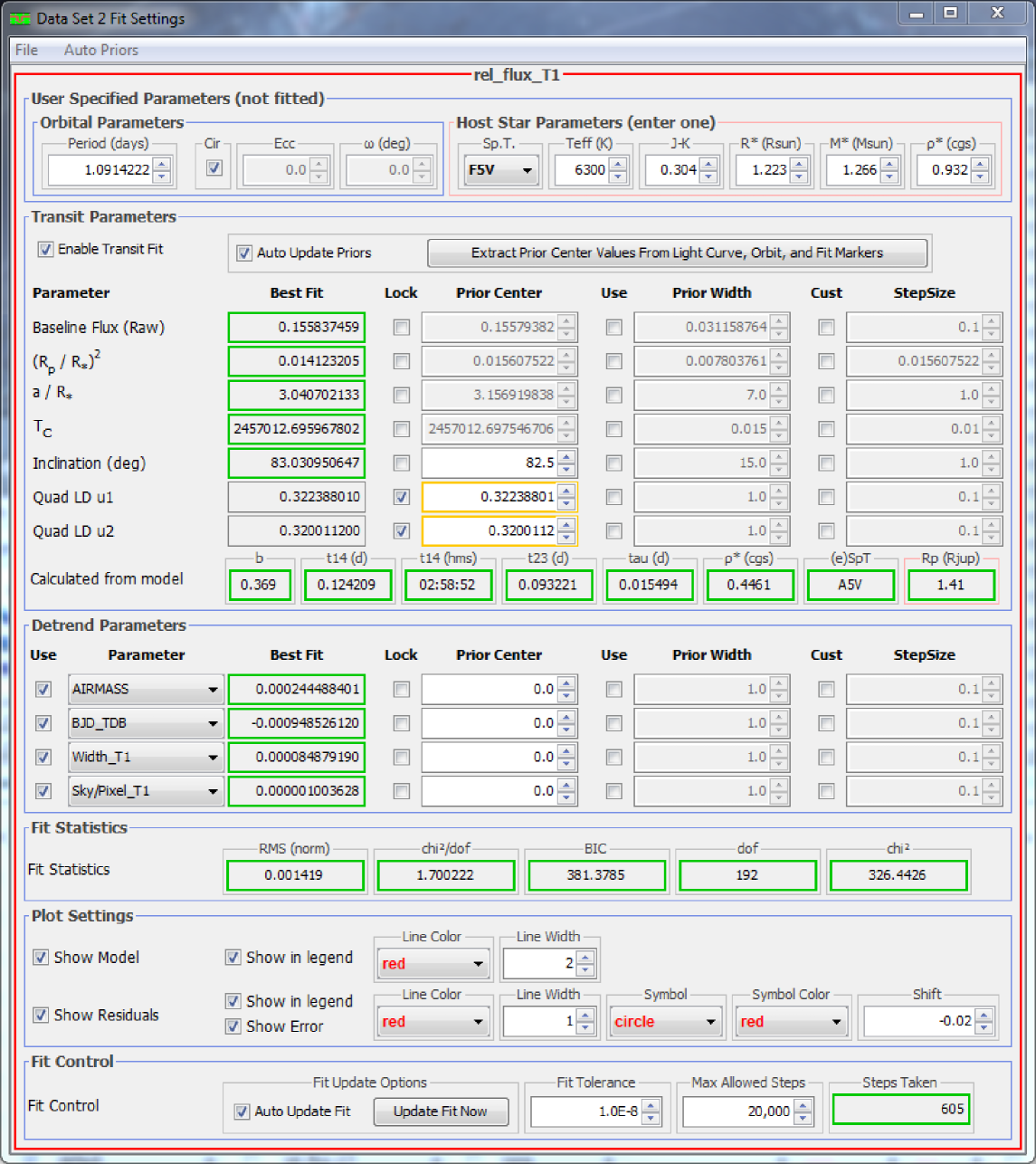This screenshot has height=1164, width=1036.
Task: Open the Sp.T. spectral type dropdown
Action: pos(499,170)
